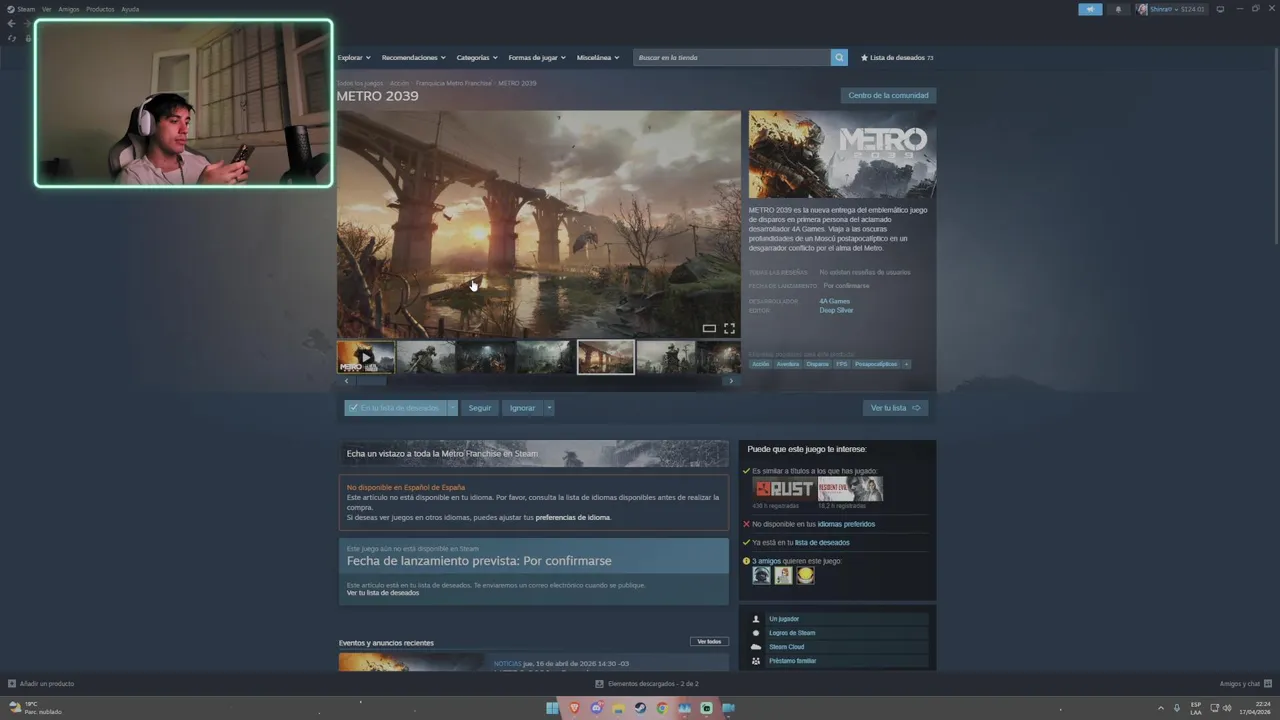
Task: Open the first friend avatar
Action: coord(762,575)
